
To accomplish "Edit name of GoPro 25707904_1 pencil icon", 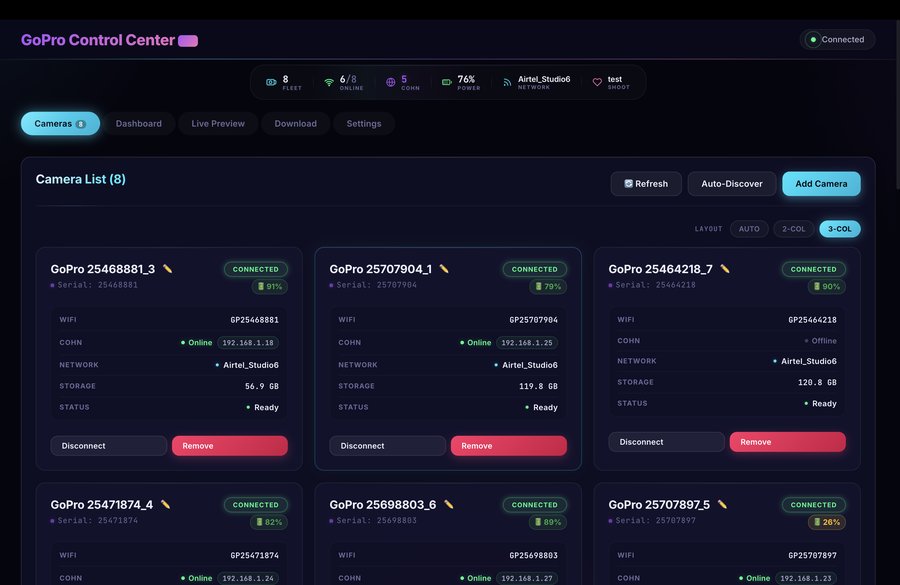I will (x=444, y=269).
